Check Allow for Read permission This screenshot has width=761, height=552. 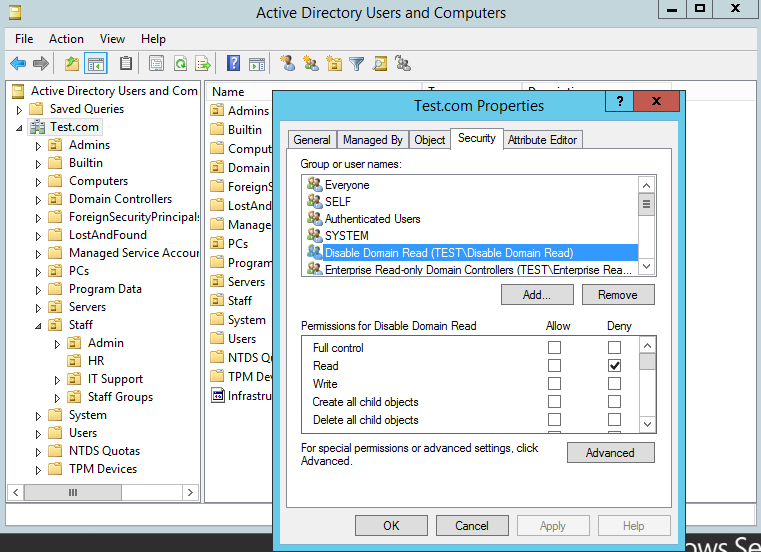pos(554,366)
